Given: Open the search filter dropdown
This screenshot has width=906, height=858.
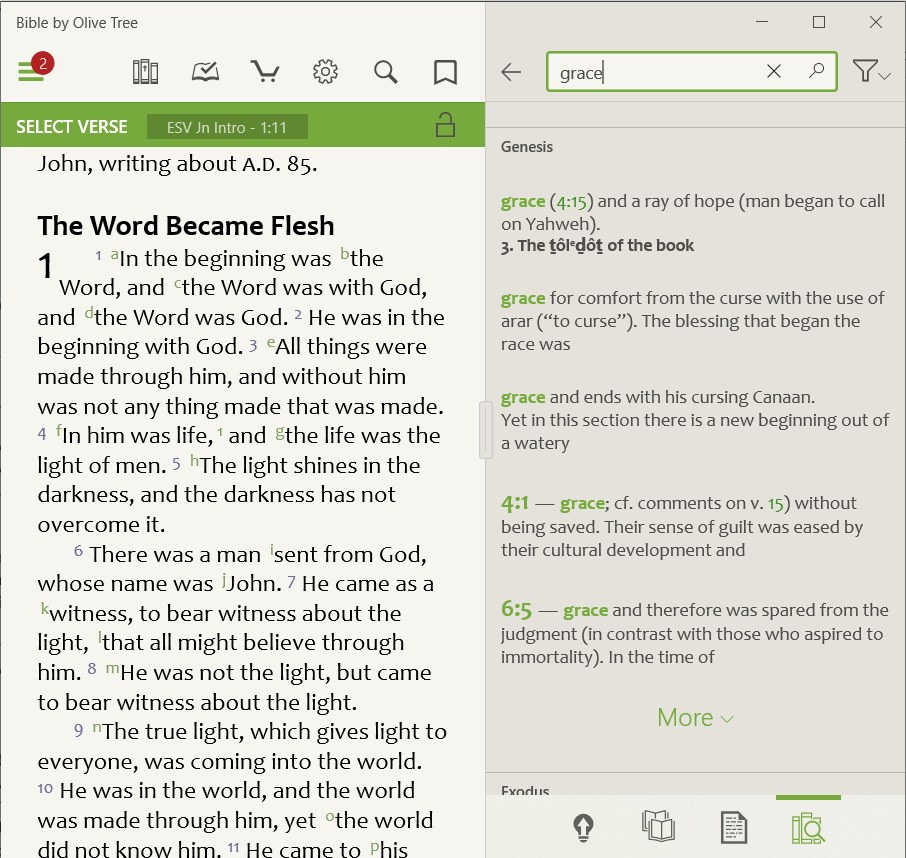Looking at the screenshot, I should pyautogui.click(x=870, y=72).
